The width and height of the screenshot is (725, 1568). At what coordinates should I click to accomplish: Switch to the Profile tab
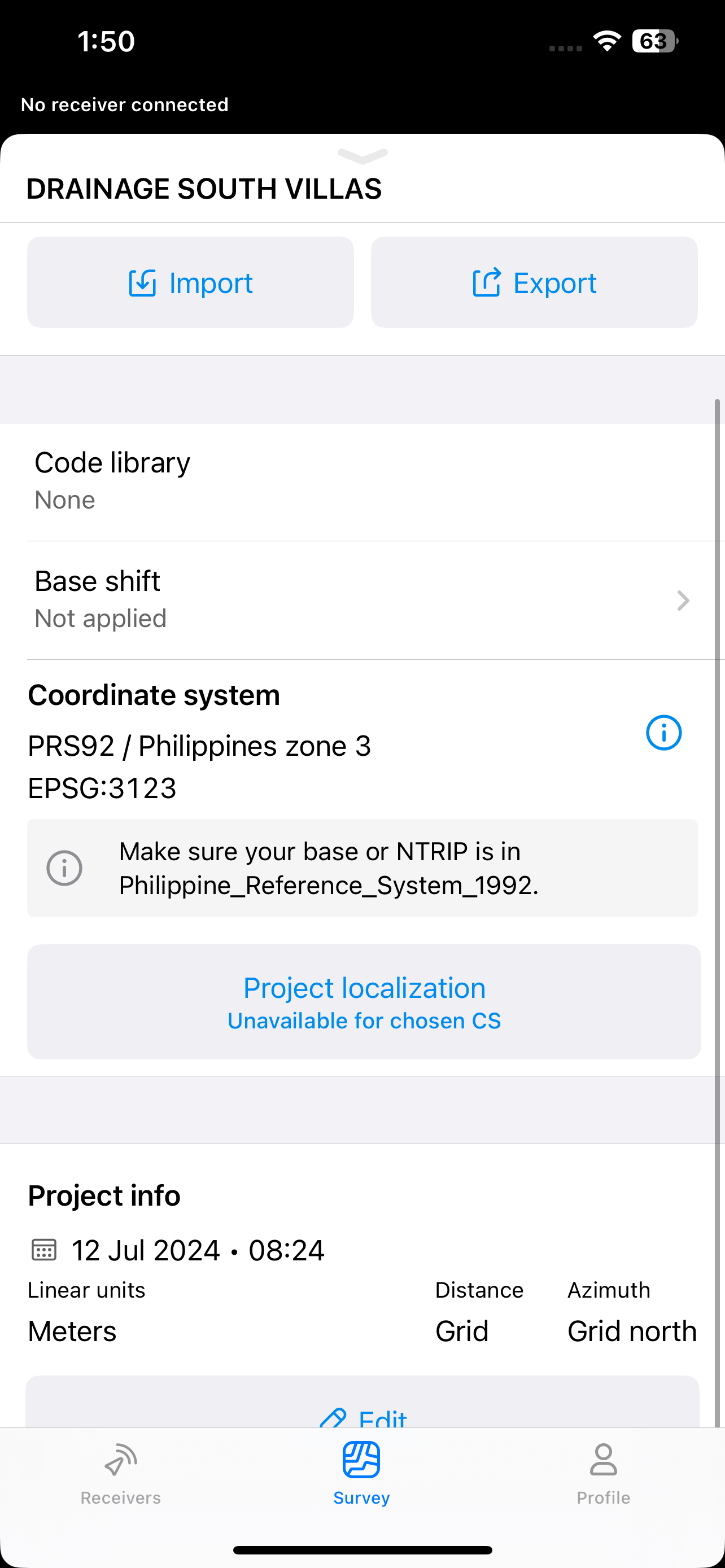[x=603, y=1474]
